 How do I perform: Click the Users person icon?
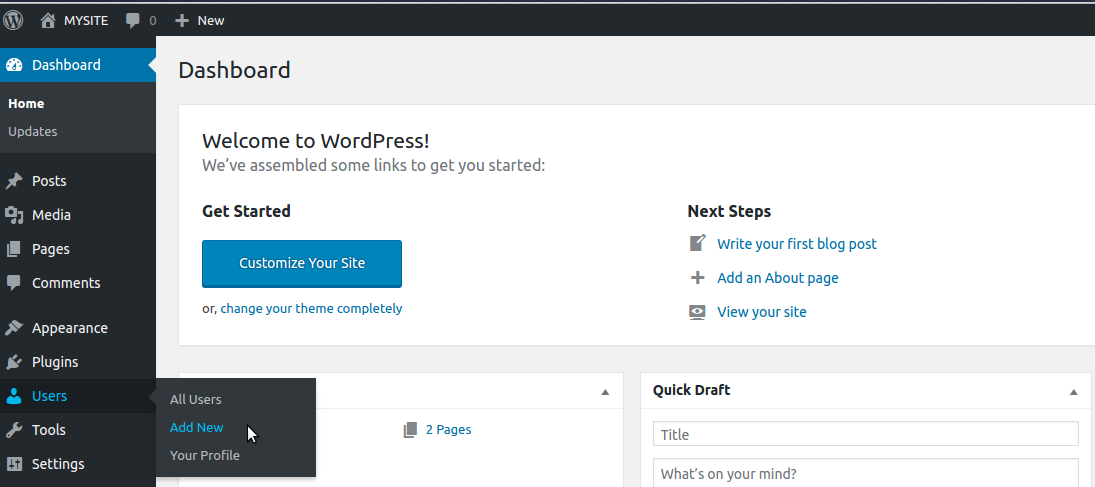(x=14, y=396)
